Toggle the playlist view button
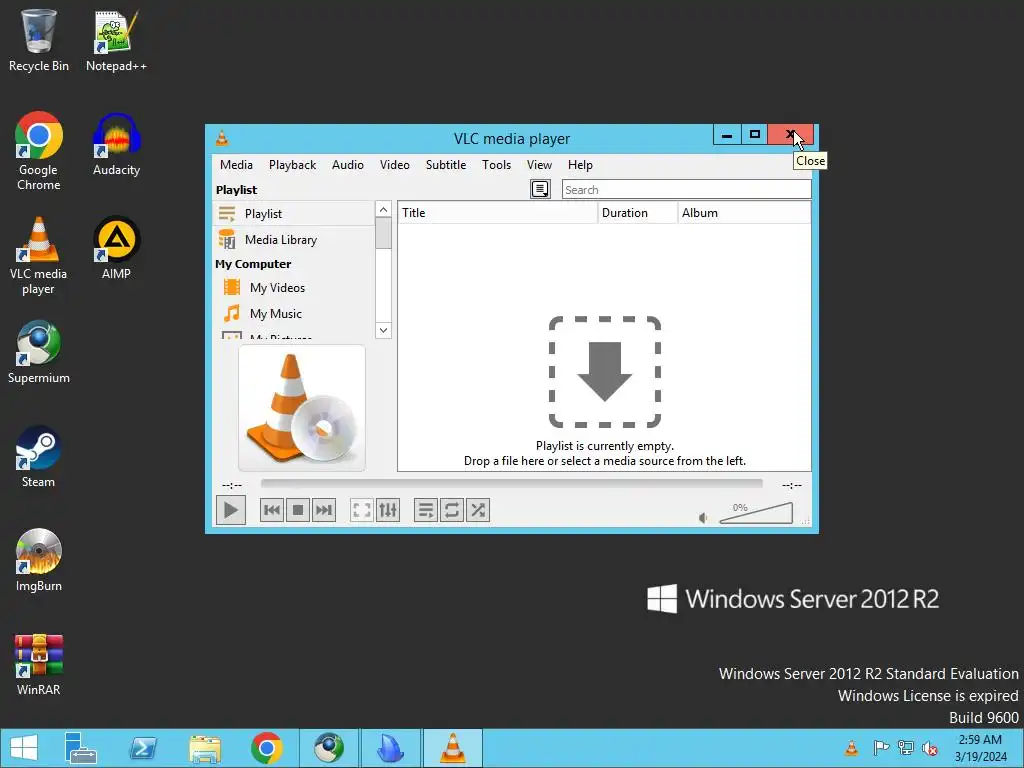 click(x=425, y=510)
